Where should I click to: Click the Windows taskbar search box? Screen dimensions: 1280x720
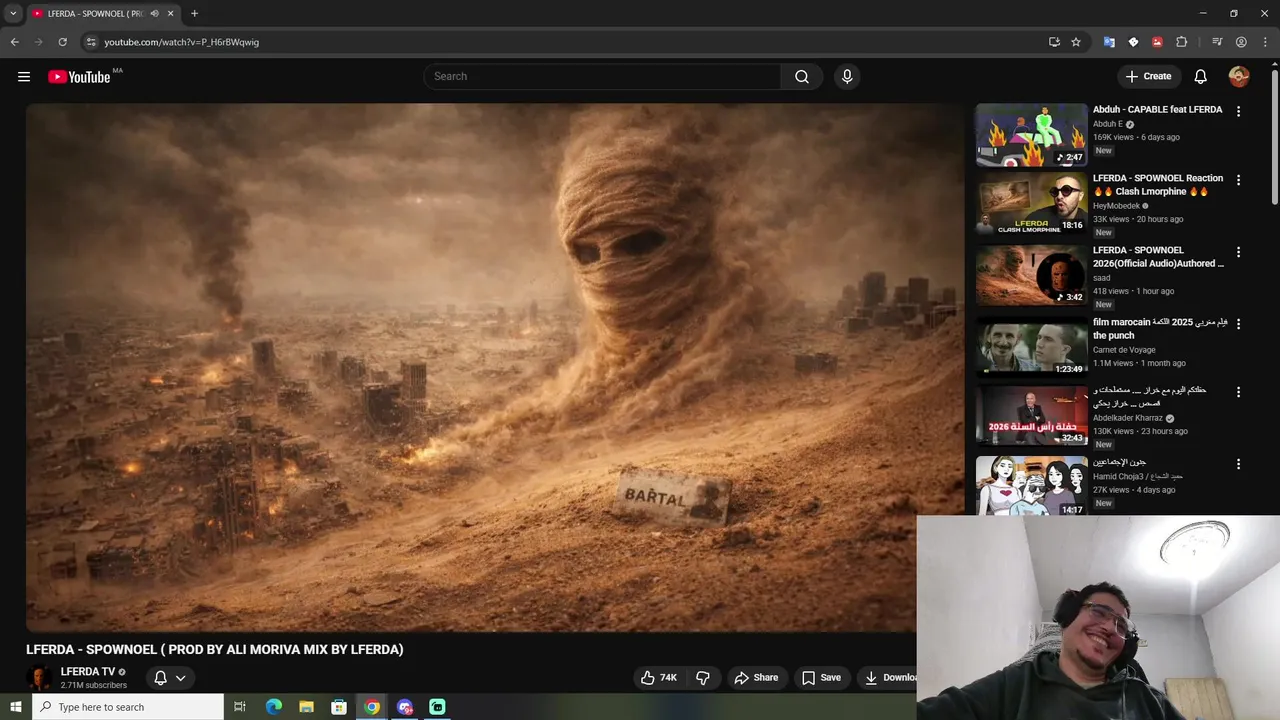pos(128,707)
